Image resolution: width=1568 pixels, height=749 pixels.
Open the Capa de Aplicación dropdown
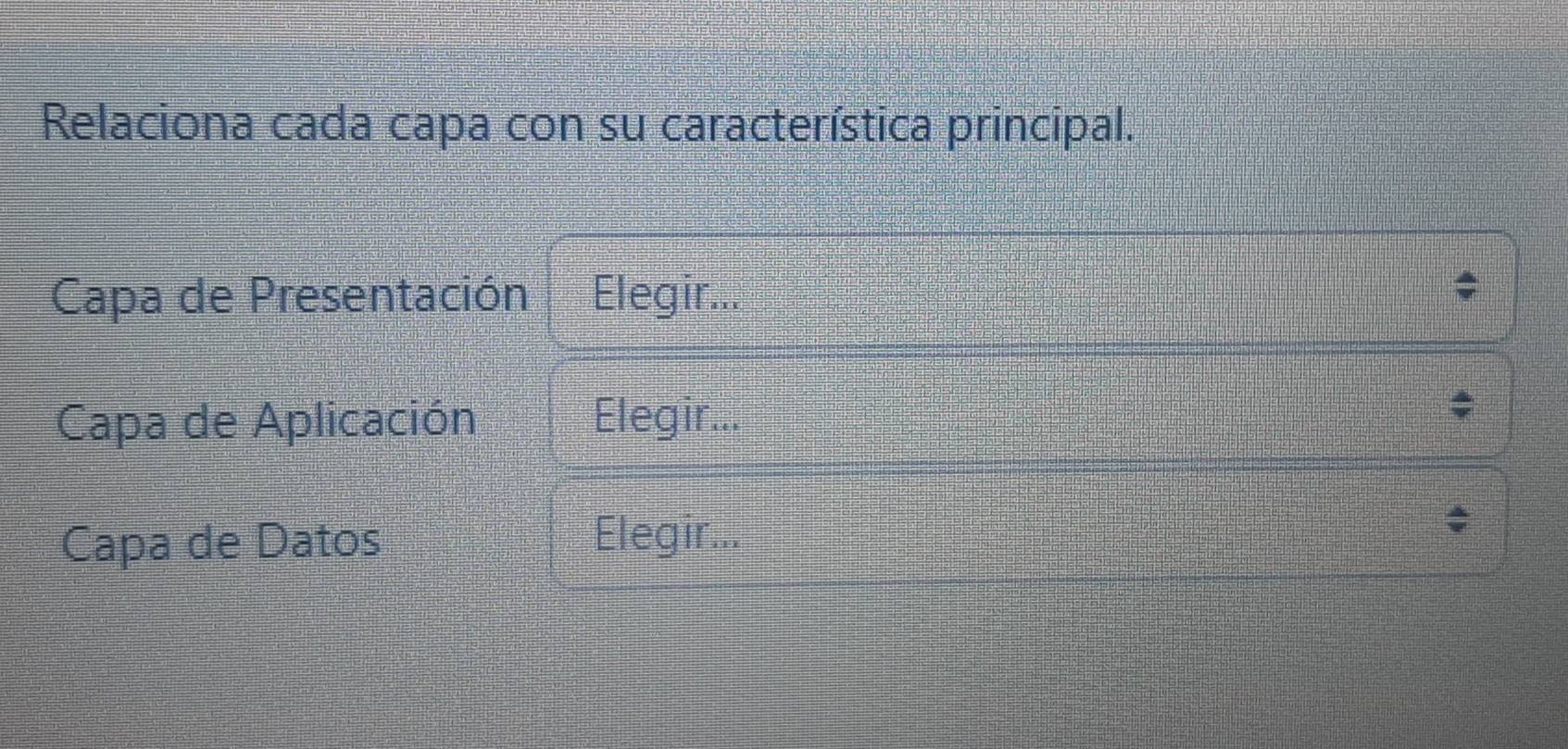click(x=1031, y=409)
